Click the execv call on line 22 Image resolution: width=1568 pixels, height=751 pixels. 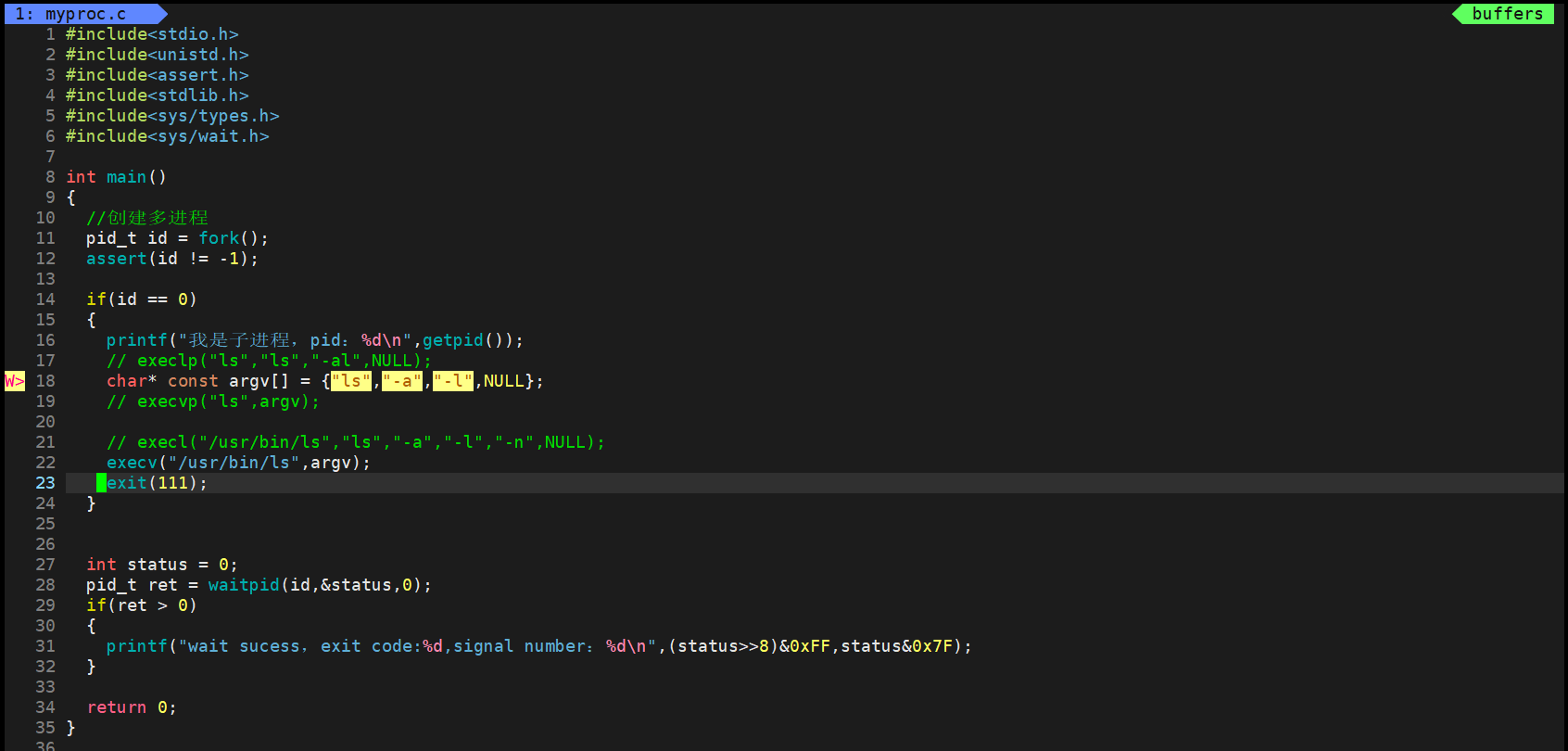239,463
